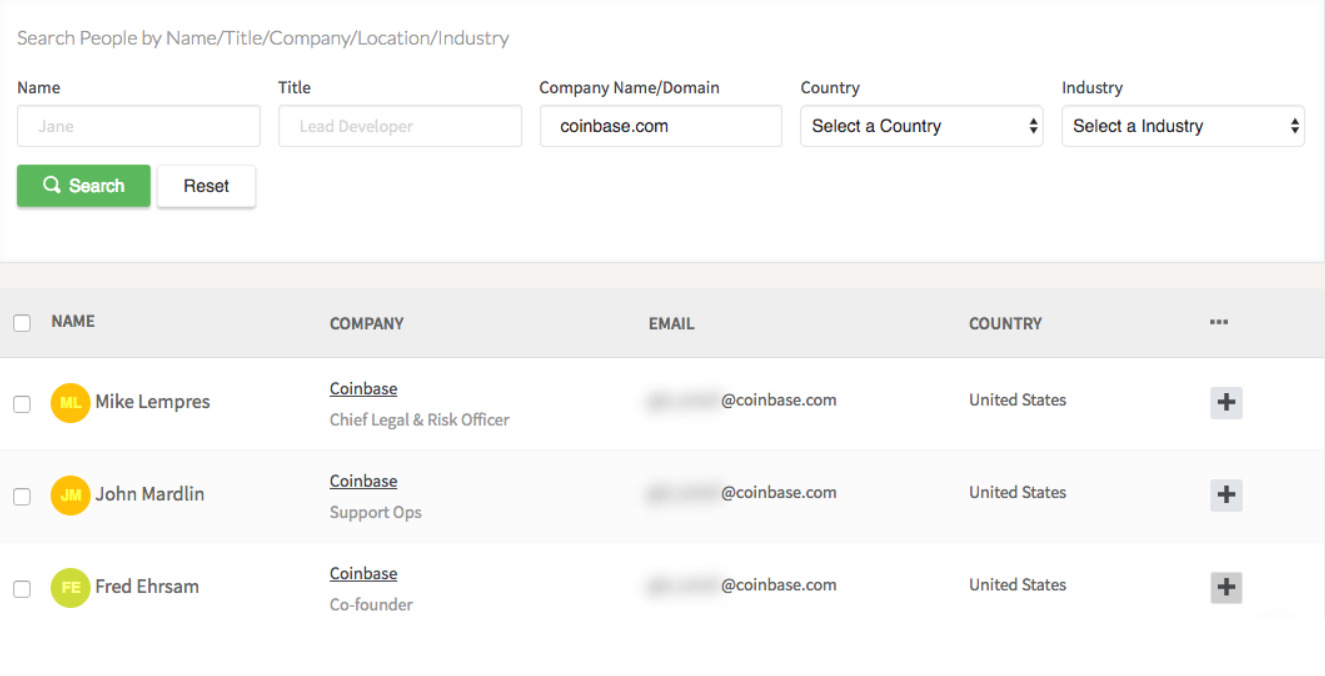Check the box next to Mike Lempres
Image resolution: width=1325 pixels, height=676 pixels.
pyautogui.click(x=22, y=404)
